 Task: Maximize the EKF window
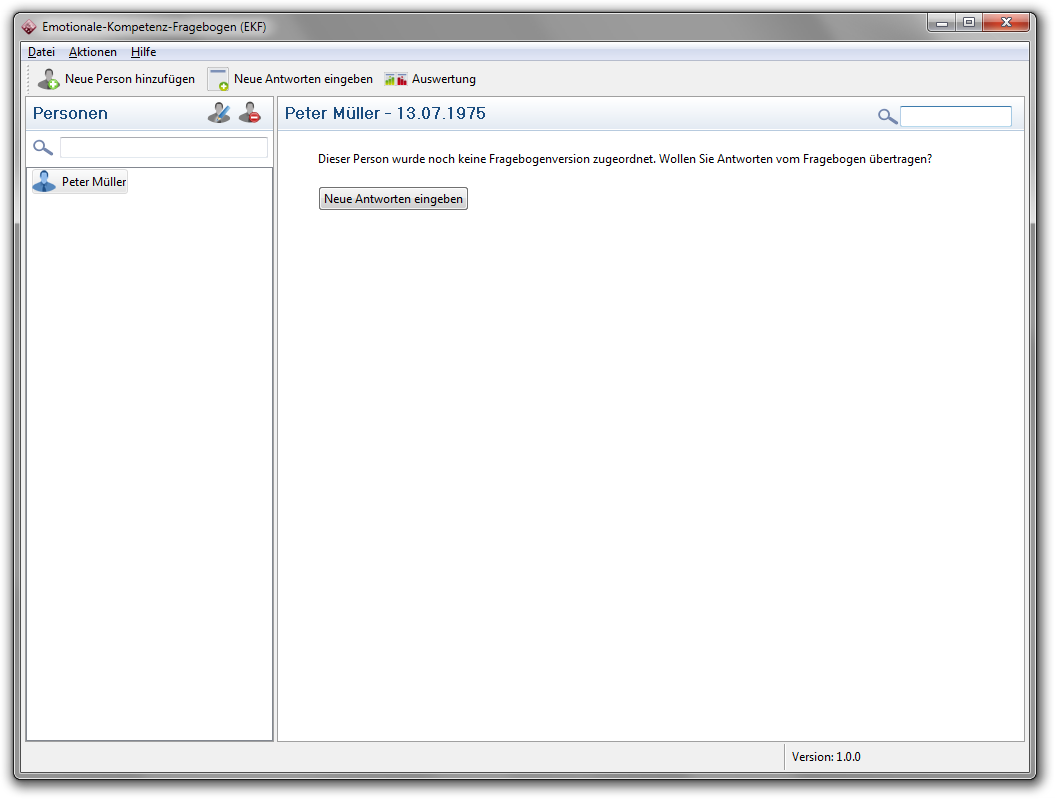tap(969, 23)
